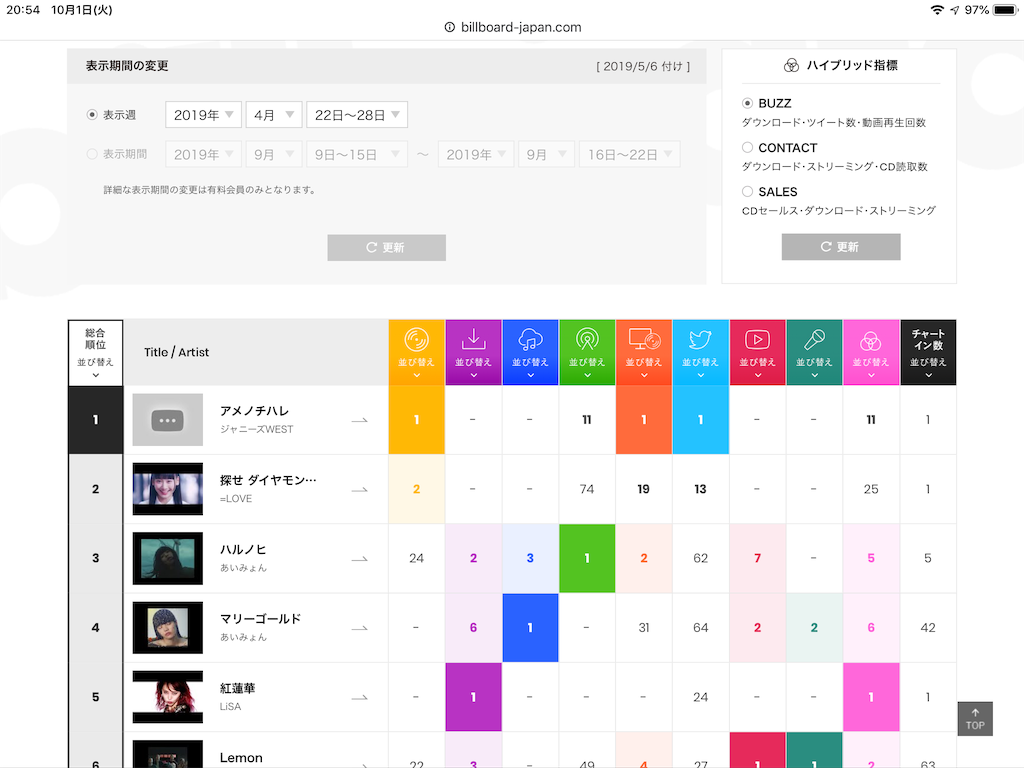Open the 探せ ダイヤモン video thumbnail
This screenshot has height=768, width=1024.
point(168,489)
